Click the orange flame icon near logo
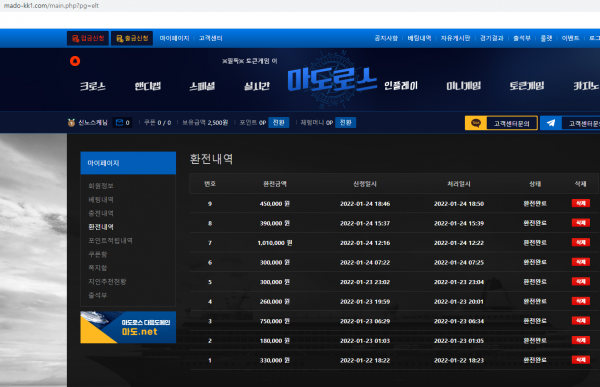The width and height of the screenshot is (600, 387). [x=75, y=61]
